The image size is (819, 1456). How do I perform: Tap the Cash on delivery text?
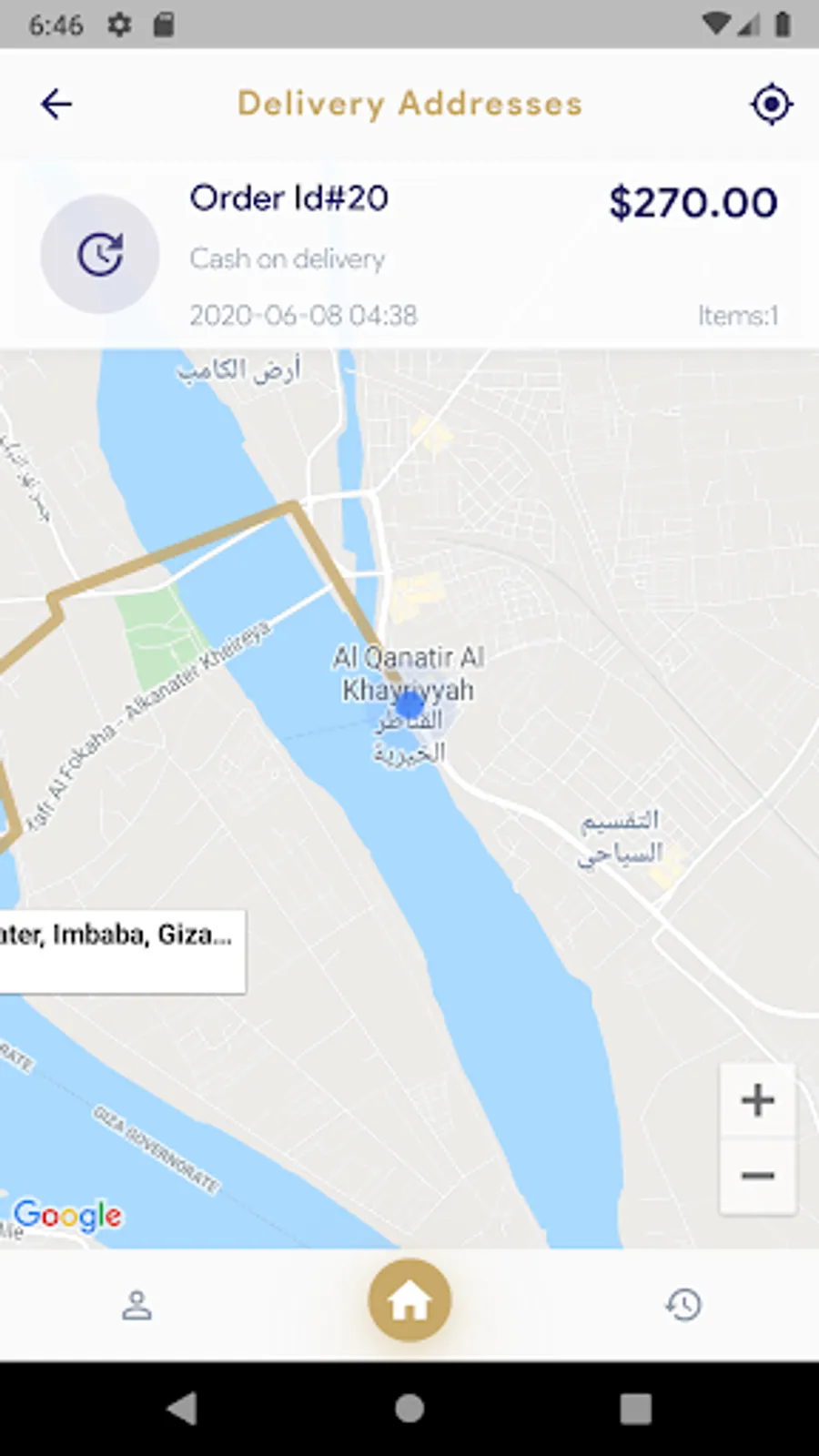[x=288, y=258]
